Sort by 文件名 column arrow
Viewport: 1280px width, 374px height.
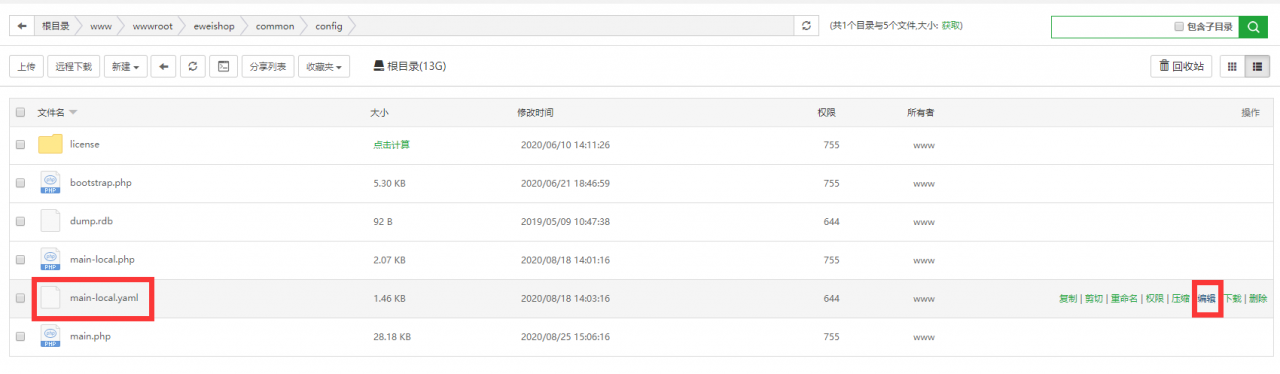[x=73, y=113]
